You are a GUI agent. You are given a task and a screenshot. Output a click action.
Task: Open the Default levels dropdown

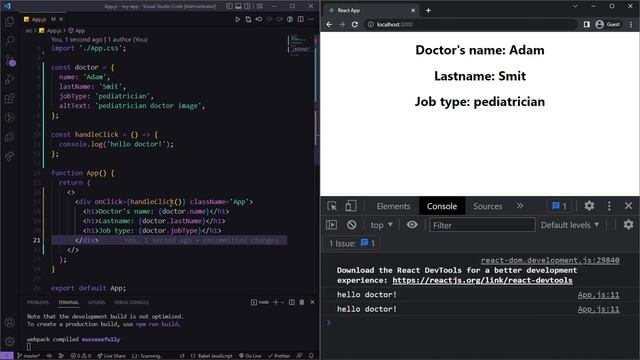tap(569, 225)
